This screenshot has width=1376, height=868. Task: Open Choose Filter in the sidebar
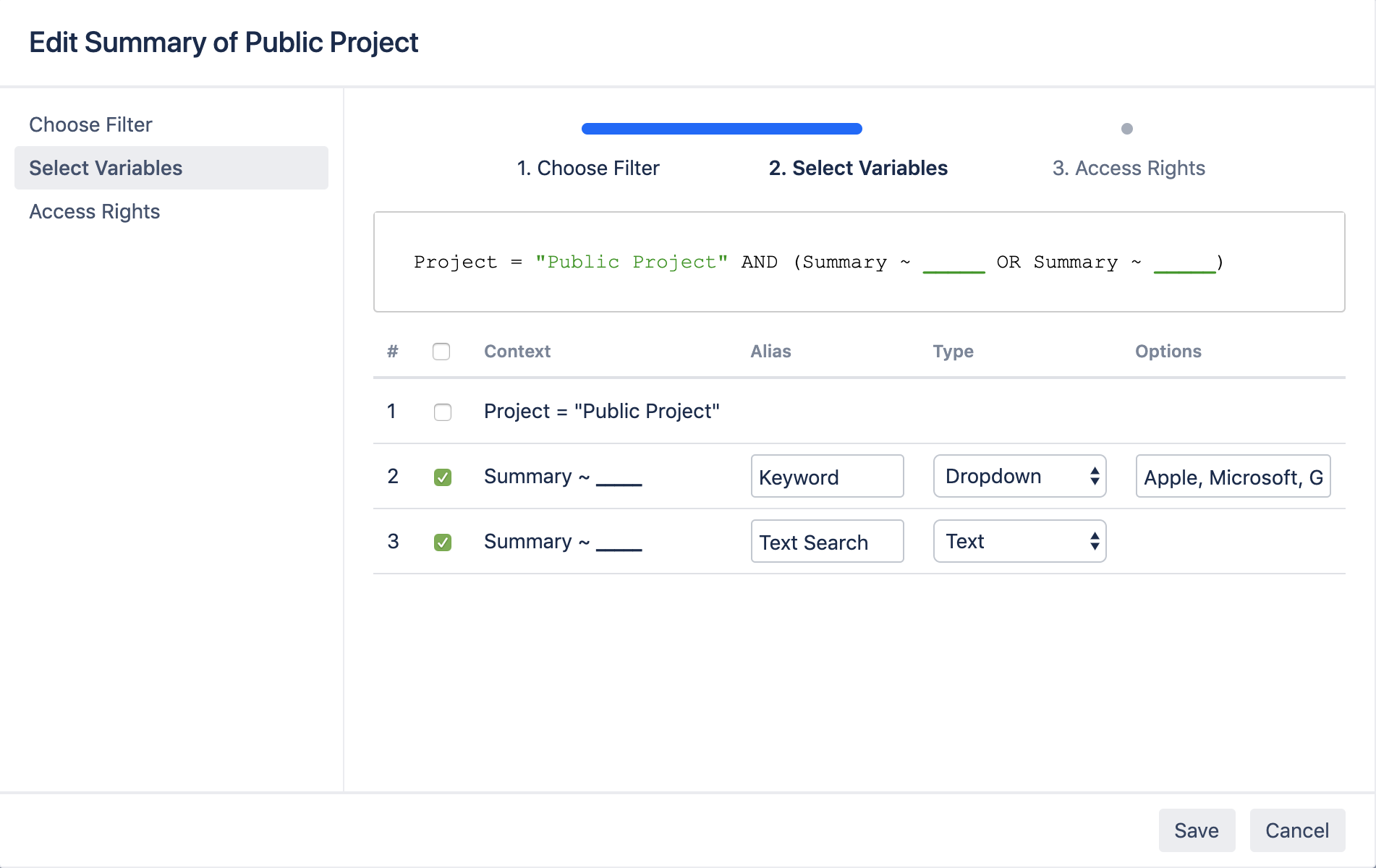(91, 124)
